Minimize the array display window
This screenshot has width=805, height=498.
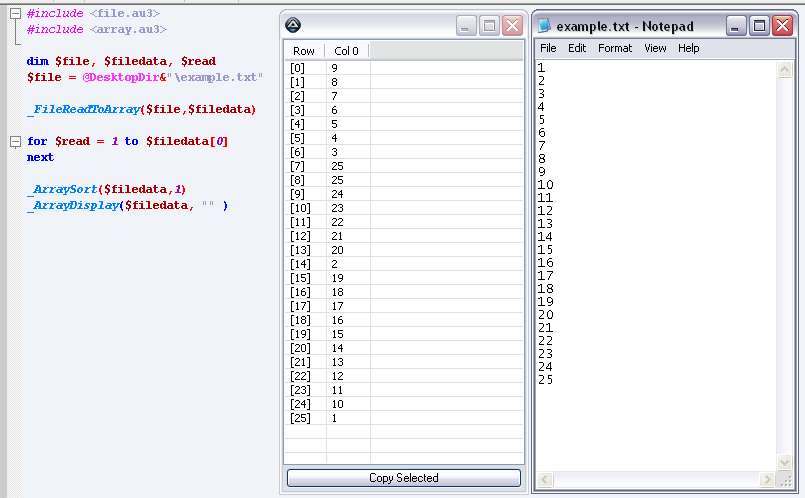click(x=466, y=27)
